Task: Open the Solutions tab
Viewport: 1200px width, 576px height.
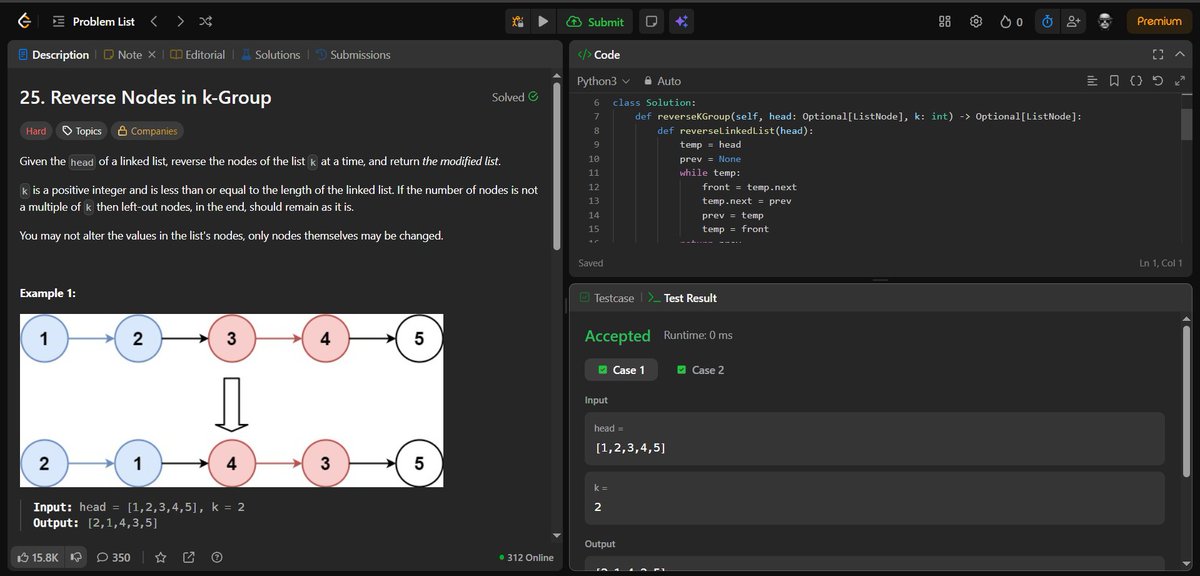Action: click(x=270, y=55)
